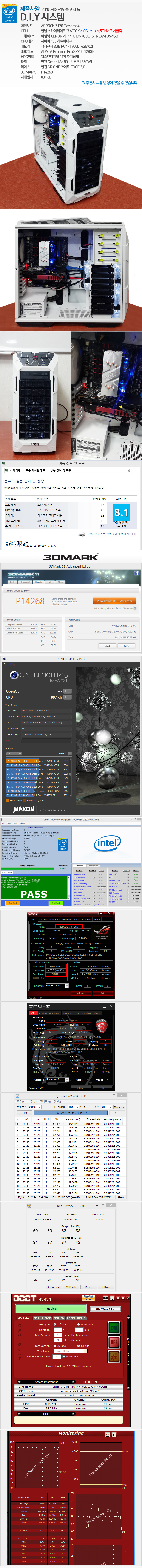Click View Result at 3DMark.com button
The height and width of the screenshot is (1568, 142).
[114, 601]
